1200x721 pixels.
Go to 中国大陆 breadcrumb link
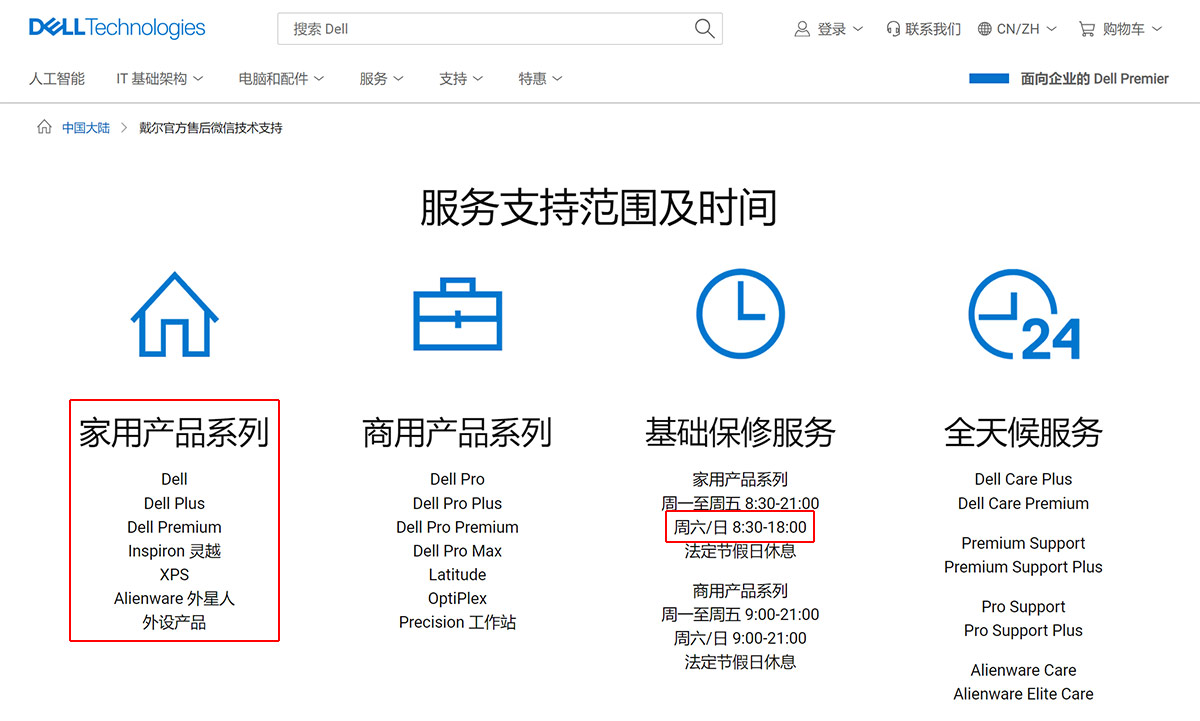(86, 128)
